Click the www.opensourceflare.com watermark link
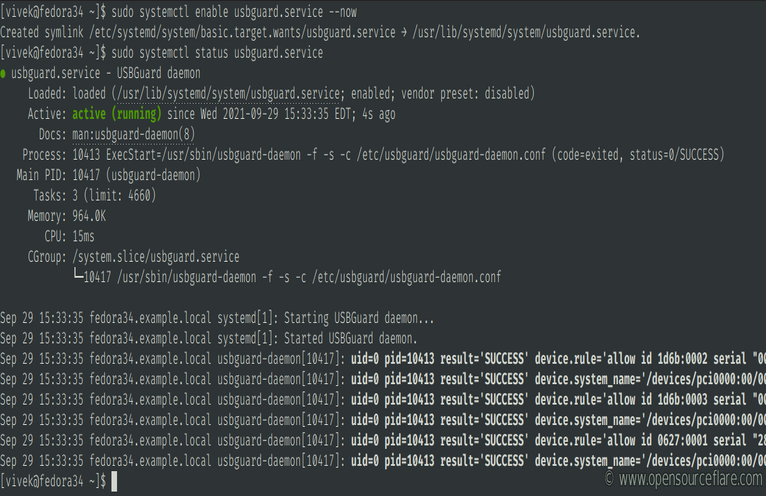This screenshot has width=766, height=496. (x=689, y=480)
